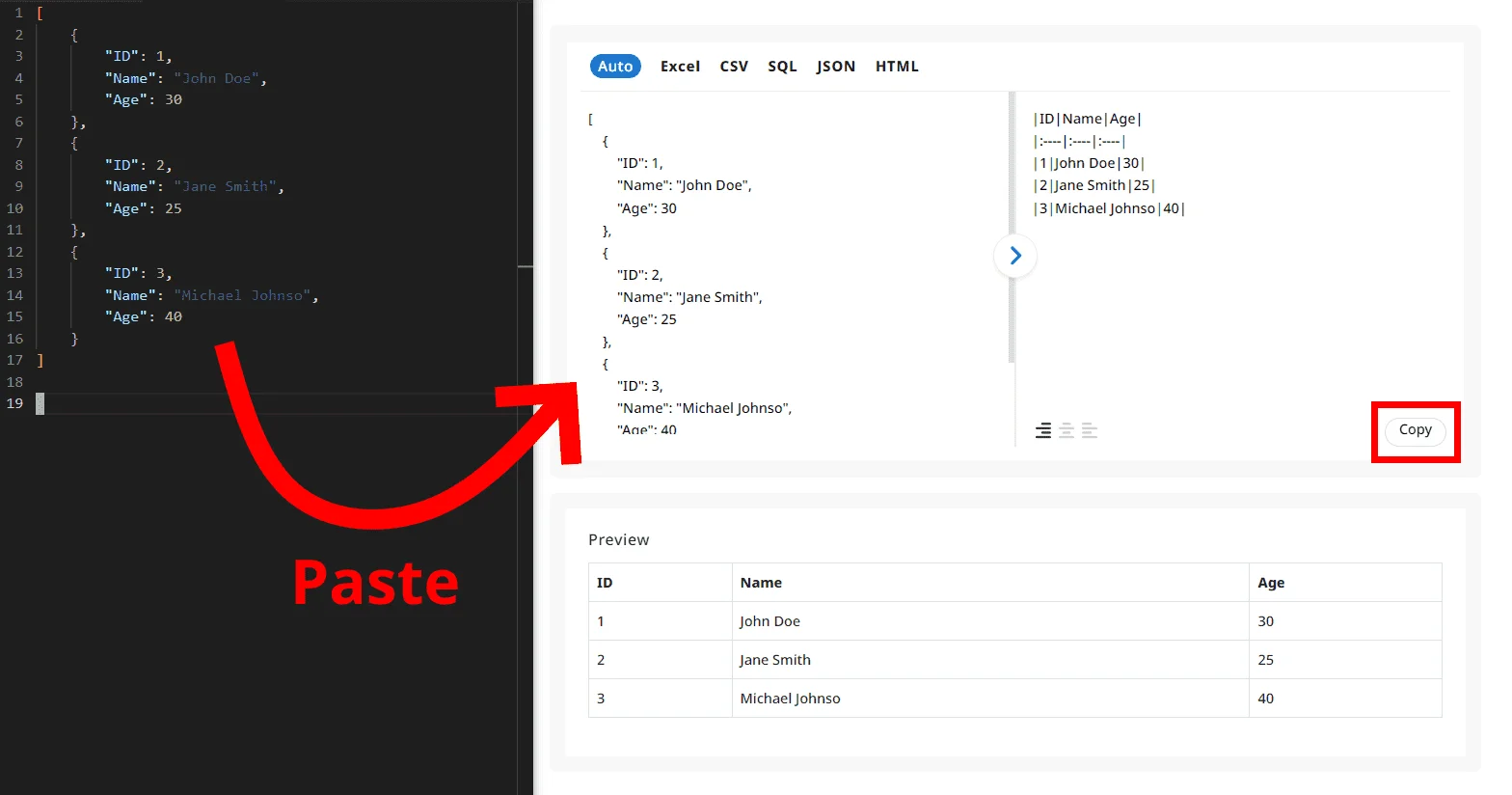Click "Age": 30 in the converter input
The image size is (1512, 795).
(x=647, y=208)
